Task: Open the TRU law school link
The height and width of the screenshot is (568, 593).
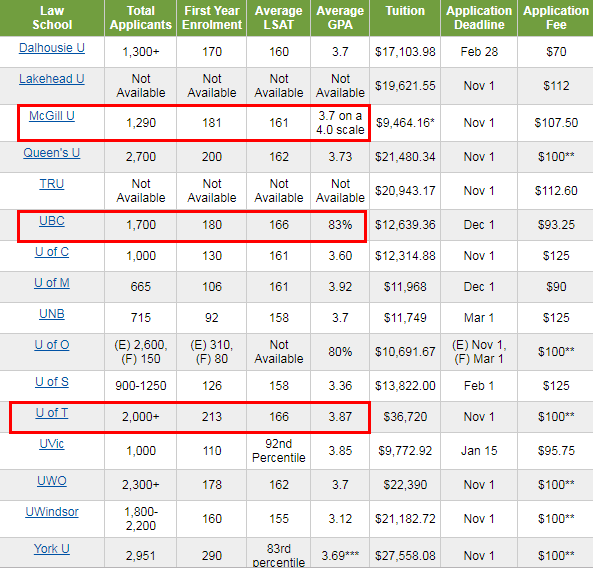Action: point(52,184)
